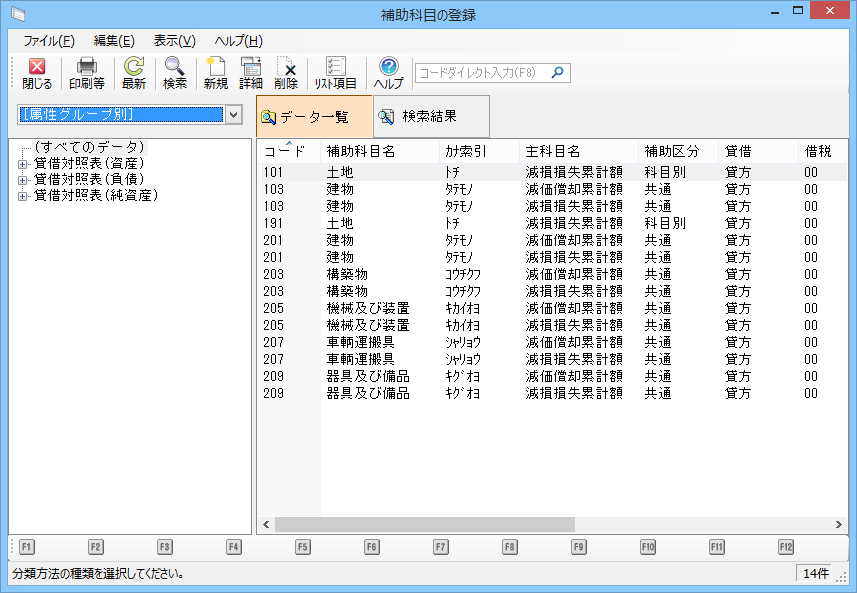
Task: Open the 詳細 details icon
Action: coord(251,68)
